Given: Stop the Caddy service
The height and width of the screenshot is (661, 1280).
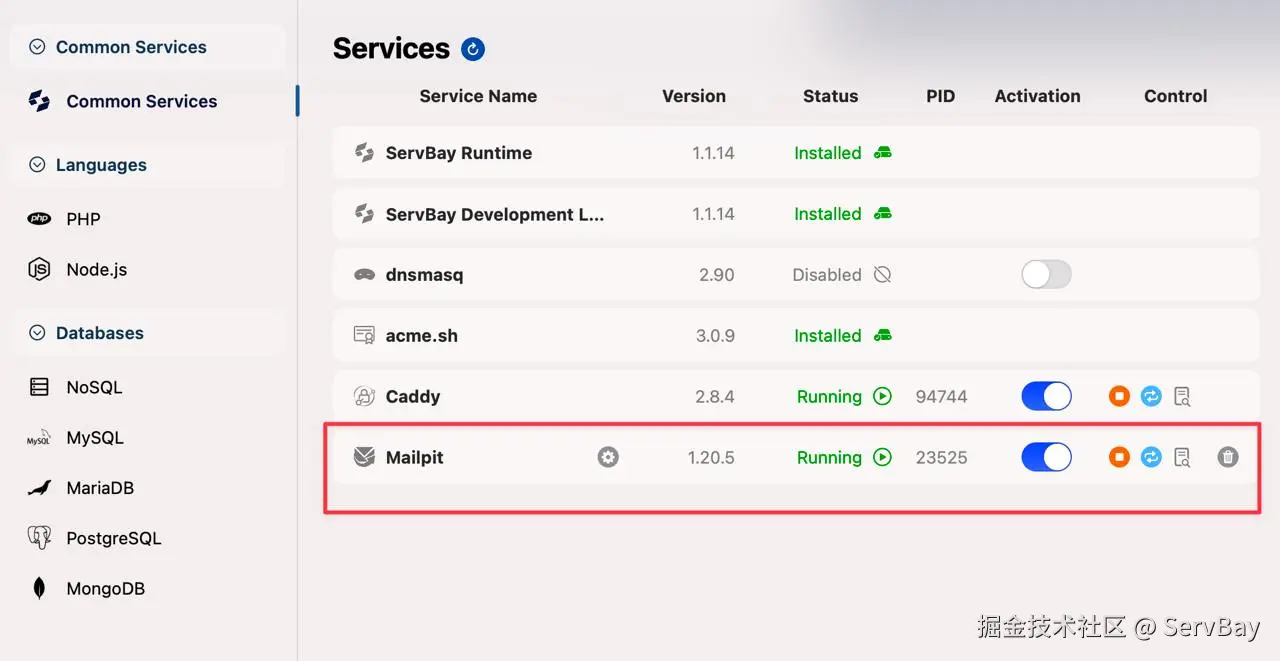Looking at the screenshot, I should 1119,396.
